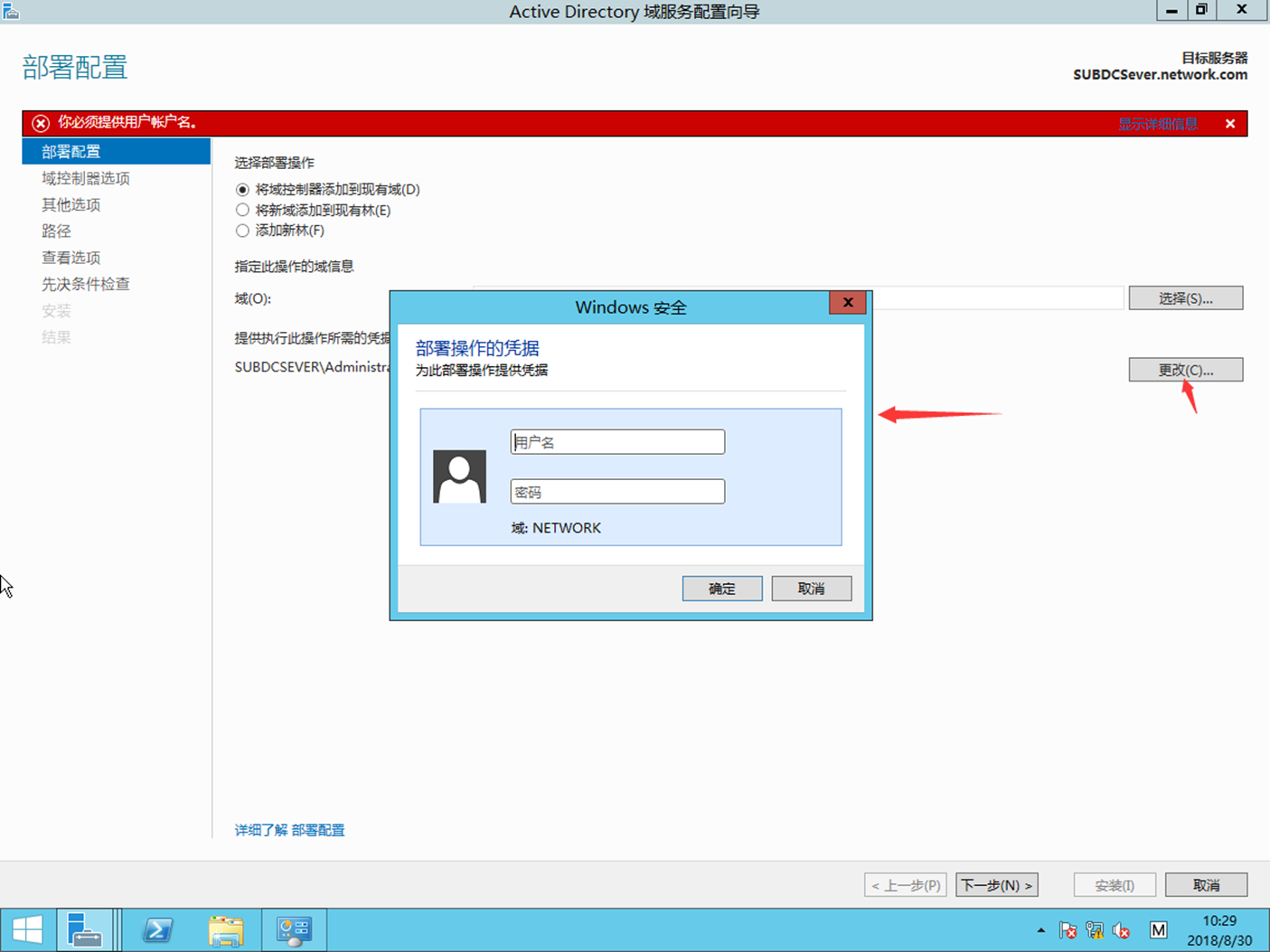This screenshot has width=1270, height=952.
Task: Show hidden tray icons arrow
Action: tap(1040, 930)
